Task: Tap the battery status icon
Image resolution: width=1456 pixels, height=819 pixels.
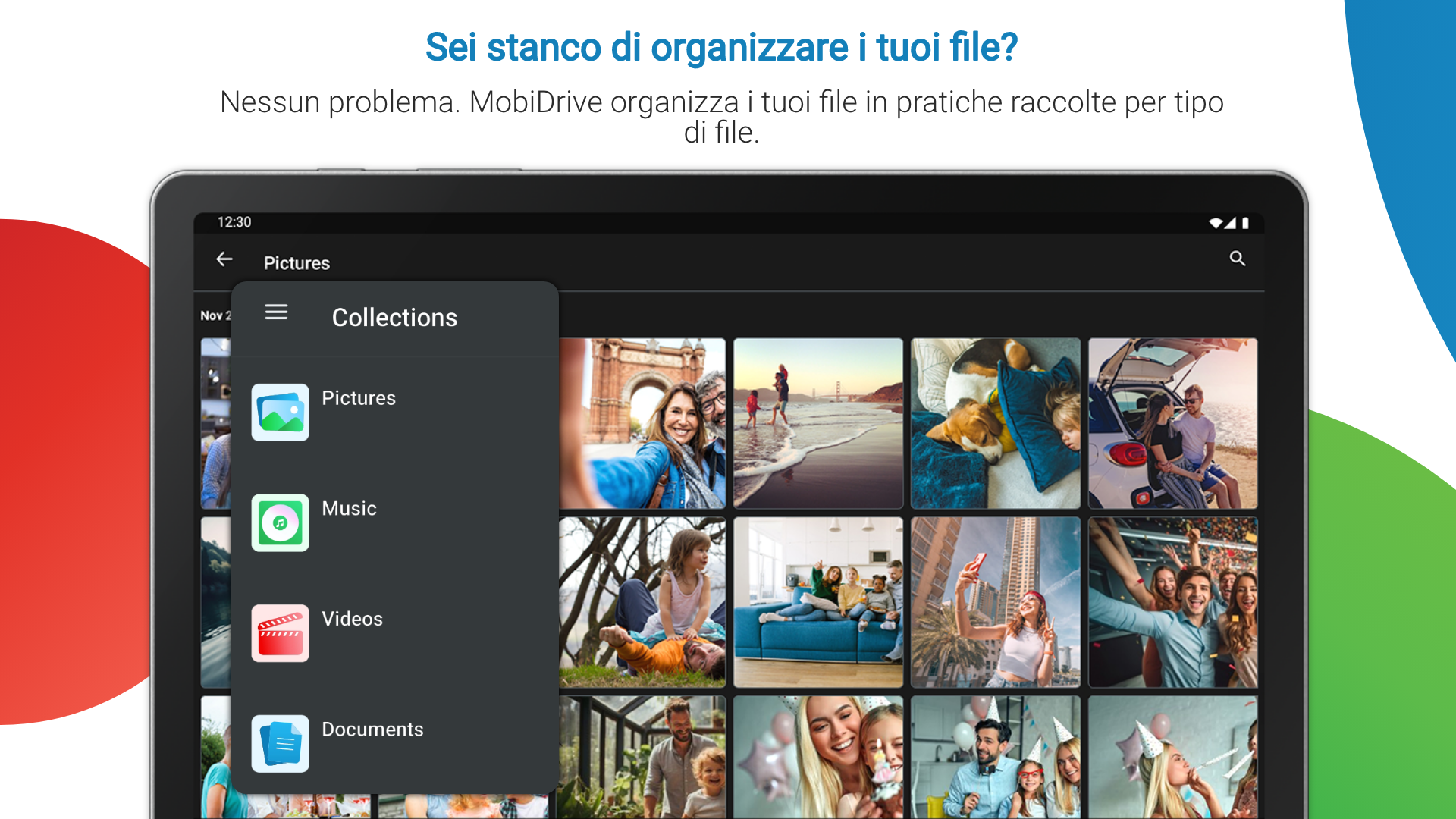Action: pos(1245,223)
